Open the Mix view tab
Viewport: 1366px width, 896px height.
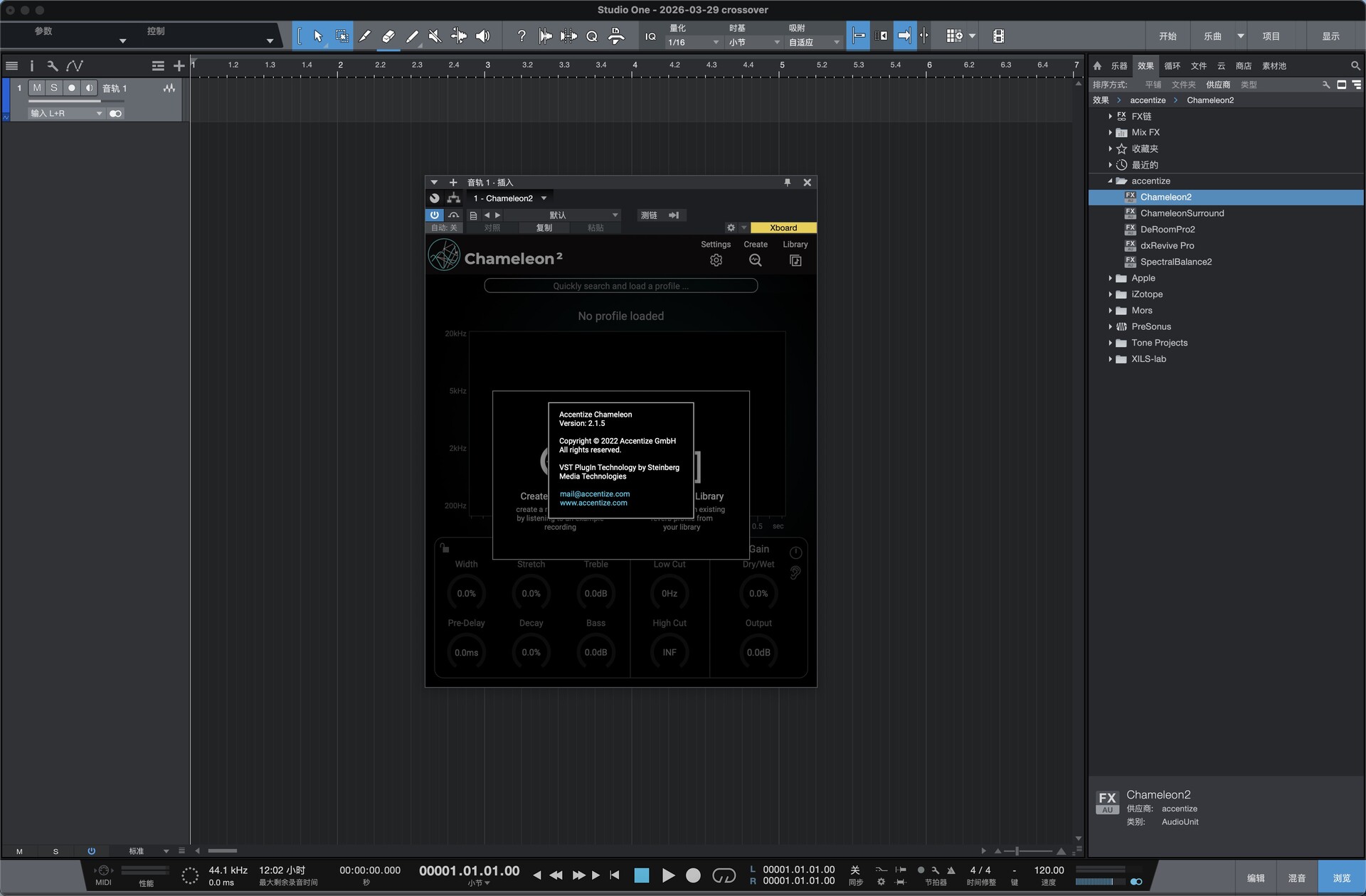(1296, 878)
